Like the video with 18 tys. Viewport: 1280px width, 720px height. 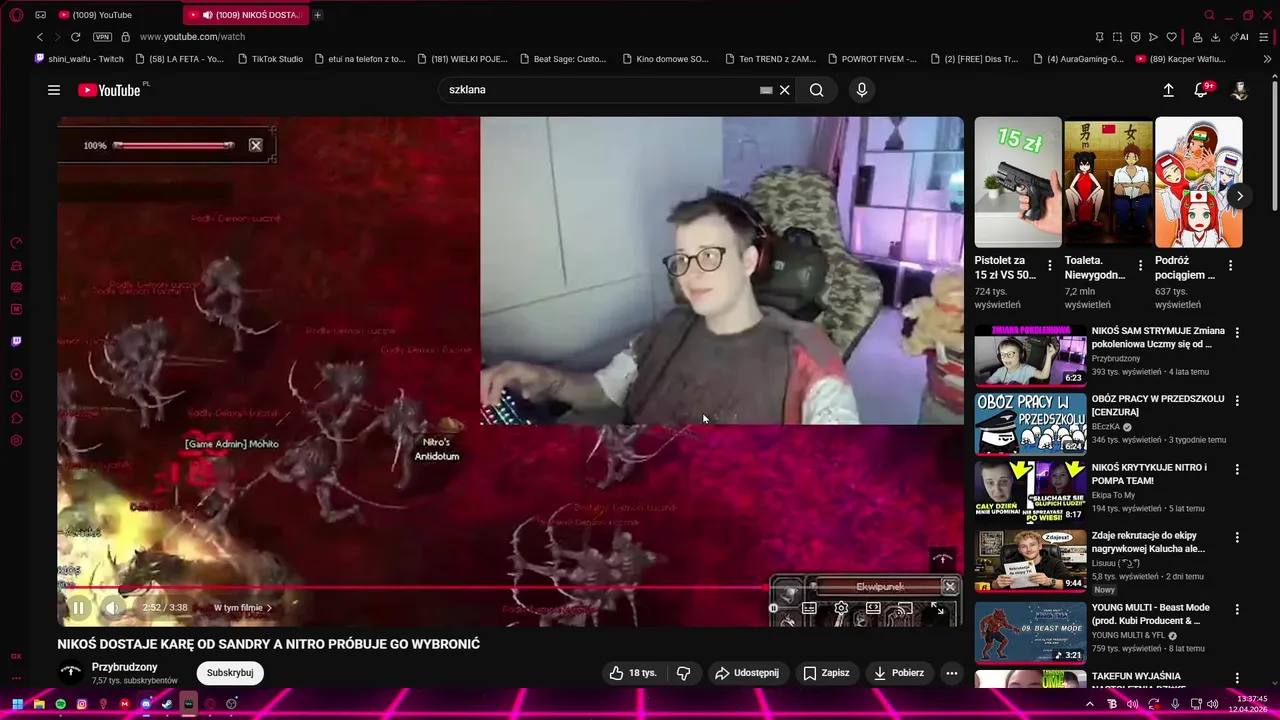633,673
